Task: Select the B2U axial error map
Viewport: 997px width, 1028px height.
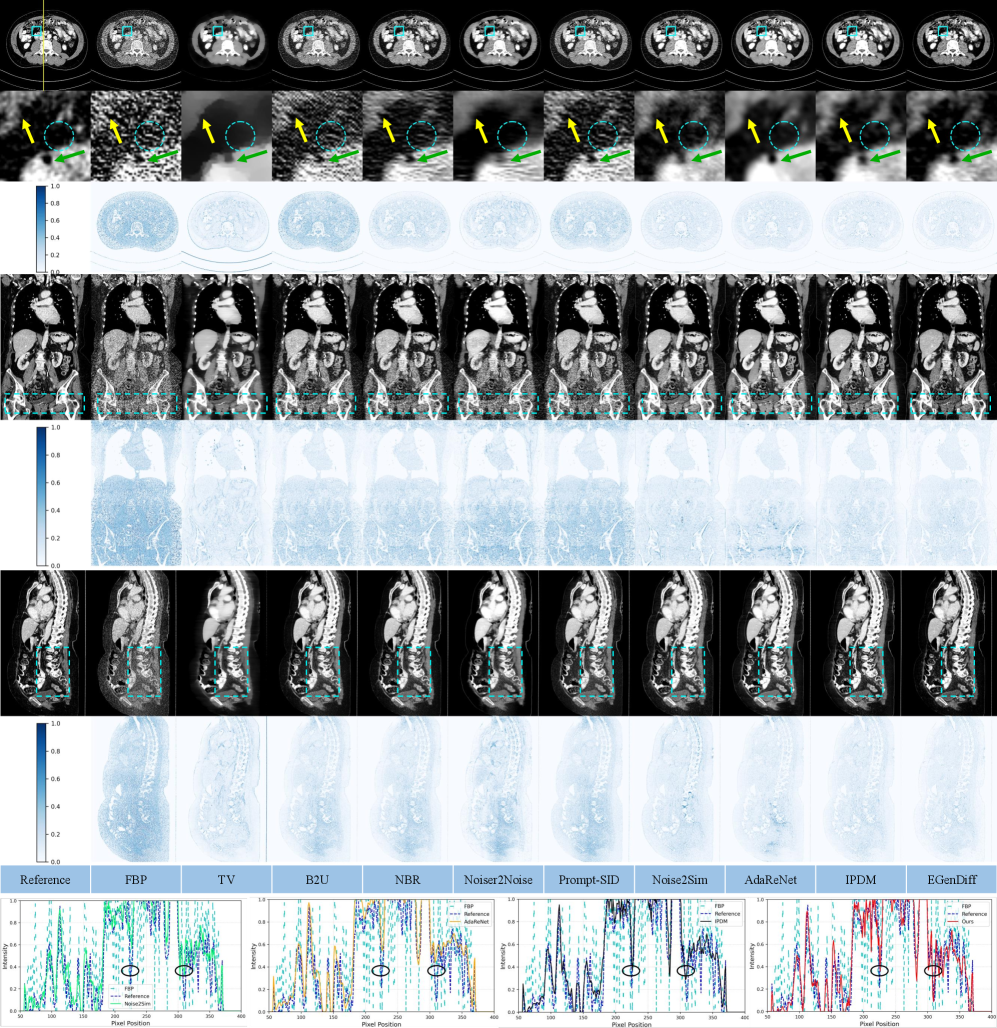Action: tap(317, 227)
